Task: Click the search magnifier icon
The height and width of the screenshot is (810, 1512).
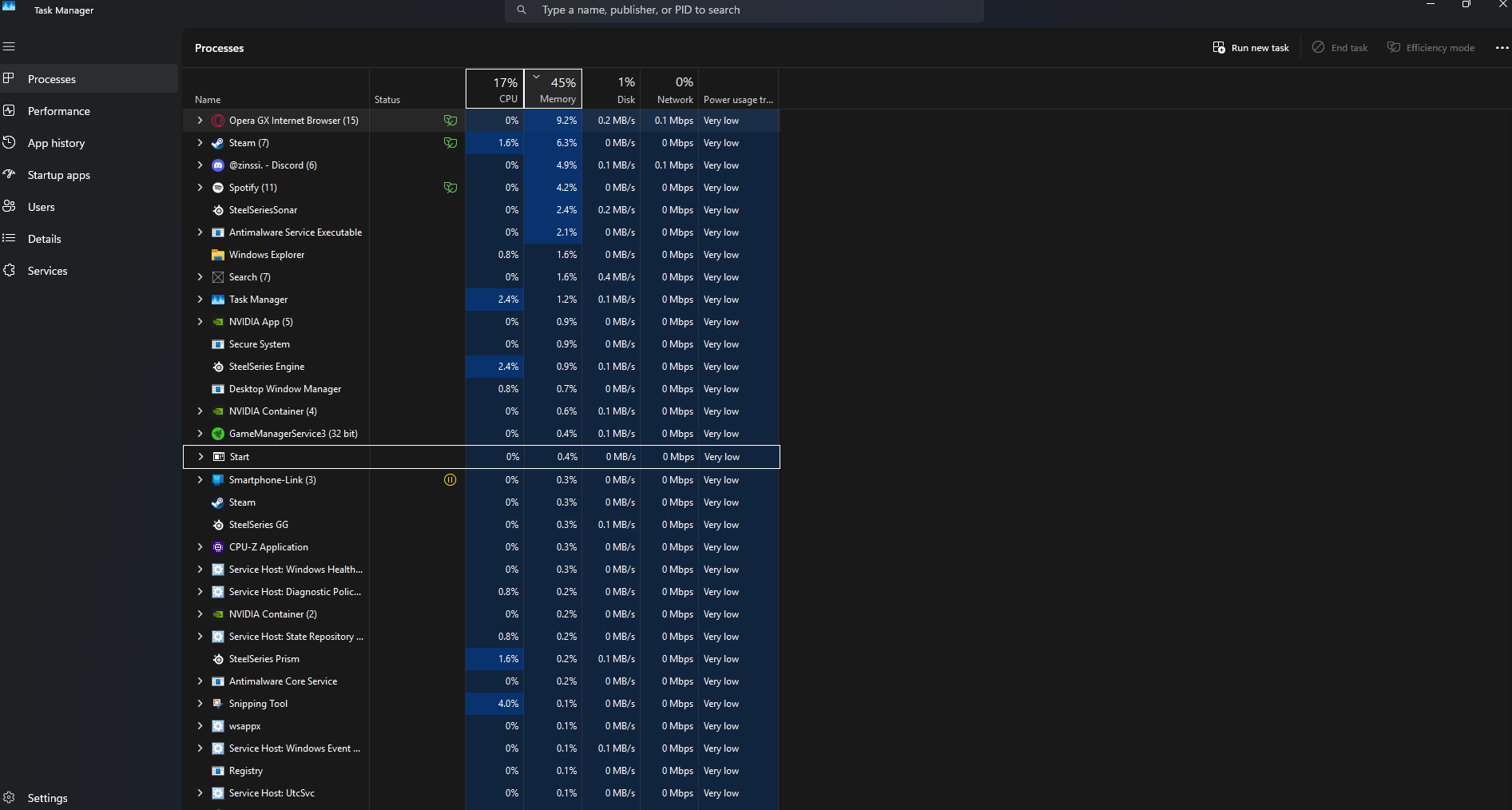Action: pyautogui.click(x=522, y=10)
